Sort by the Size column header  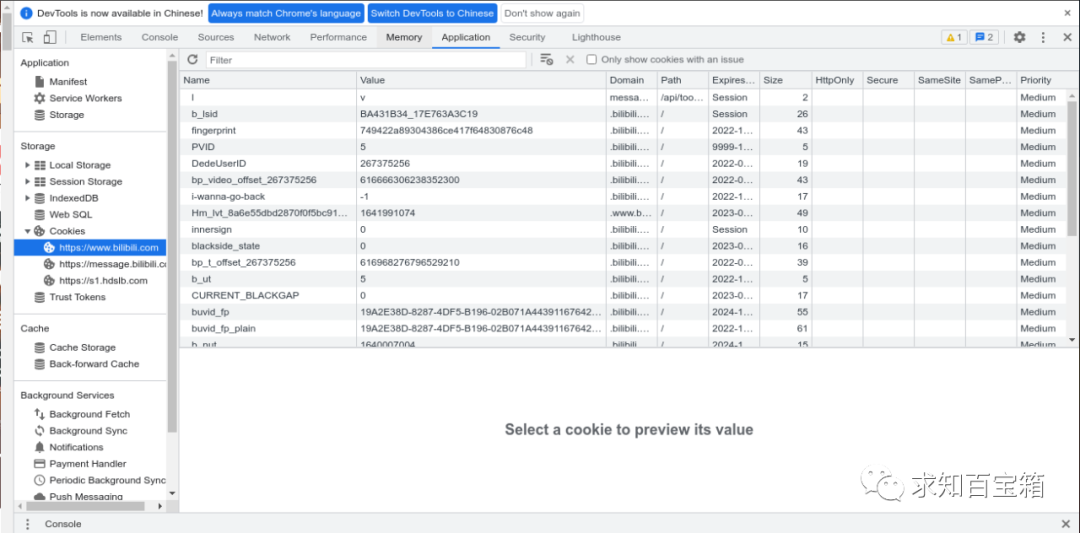pos(785,80)
